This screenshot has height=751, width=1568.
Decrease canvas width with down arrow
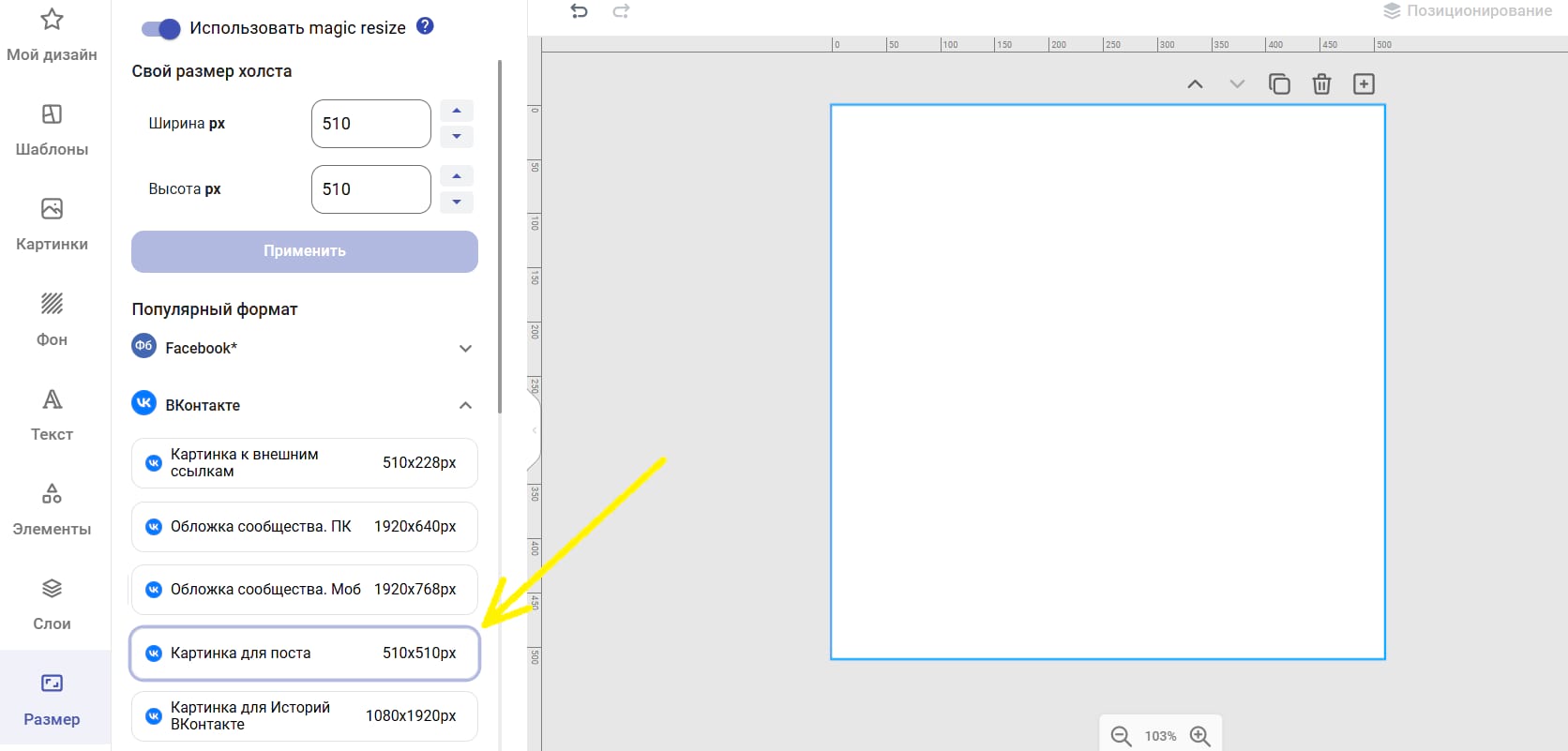[x=457, y=137]
